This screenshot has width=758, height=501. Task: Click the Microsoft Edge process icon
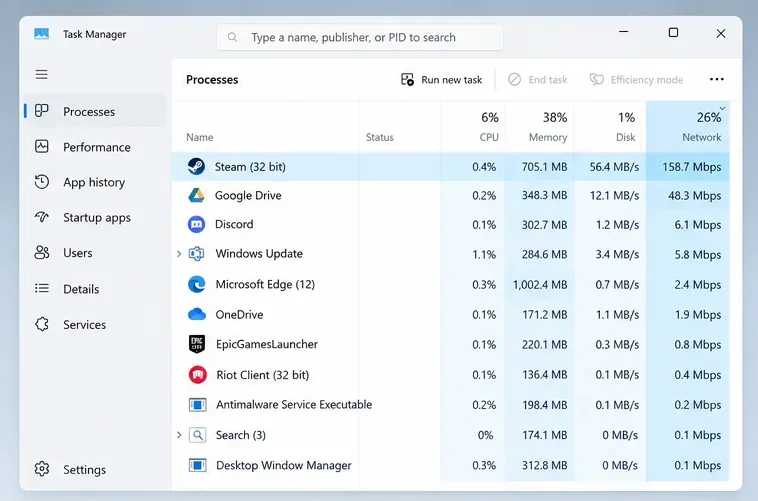pos(197,284)
